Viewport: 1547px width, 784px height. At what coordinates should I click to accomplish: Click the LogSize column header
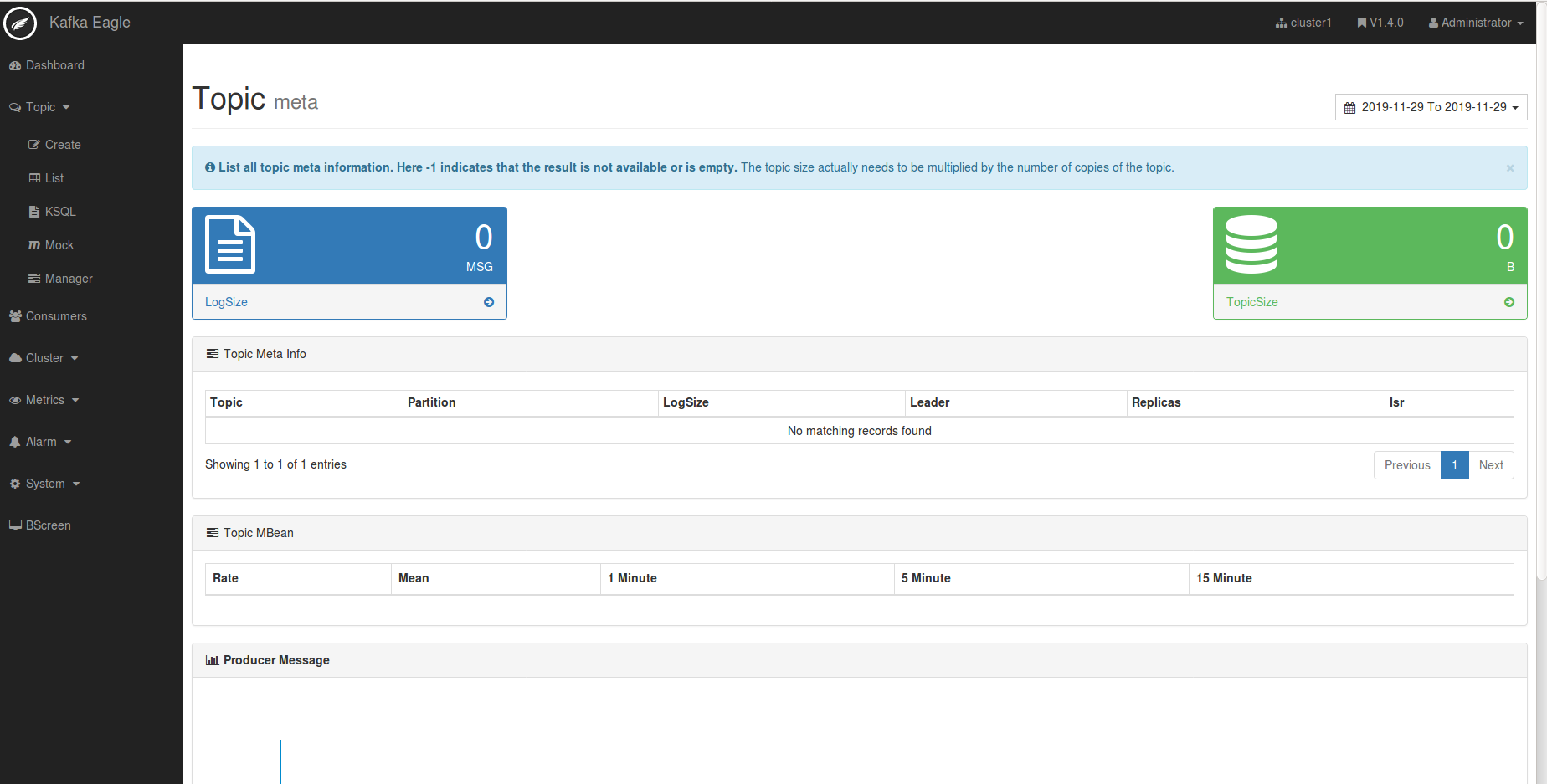782,402
